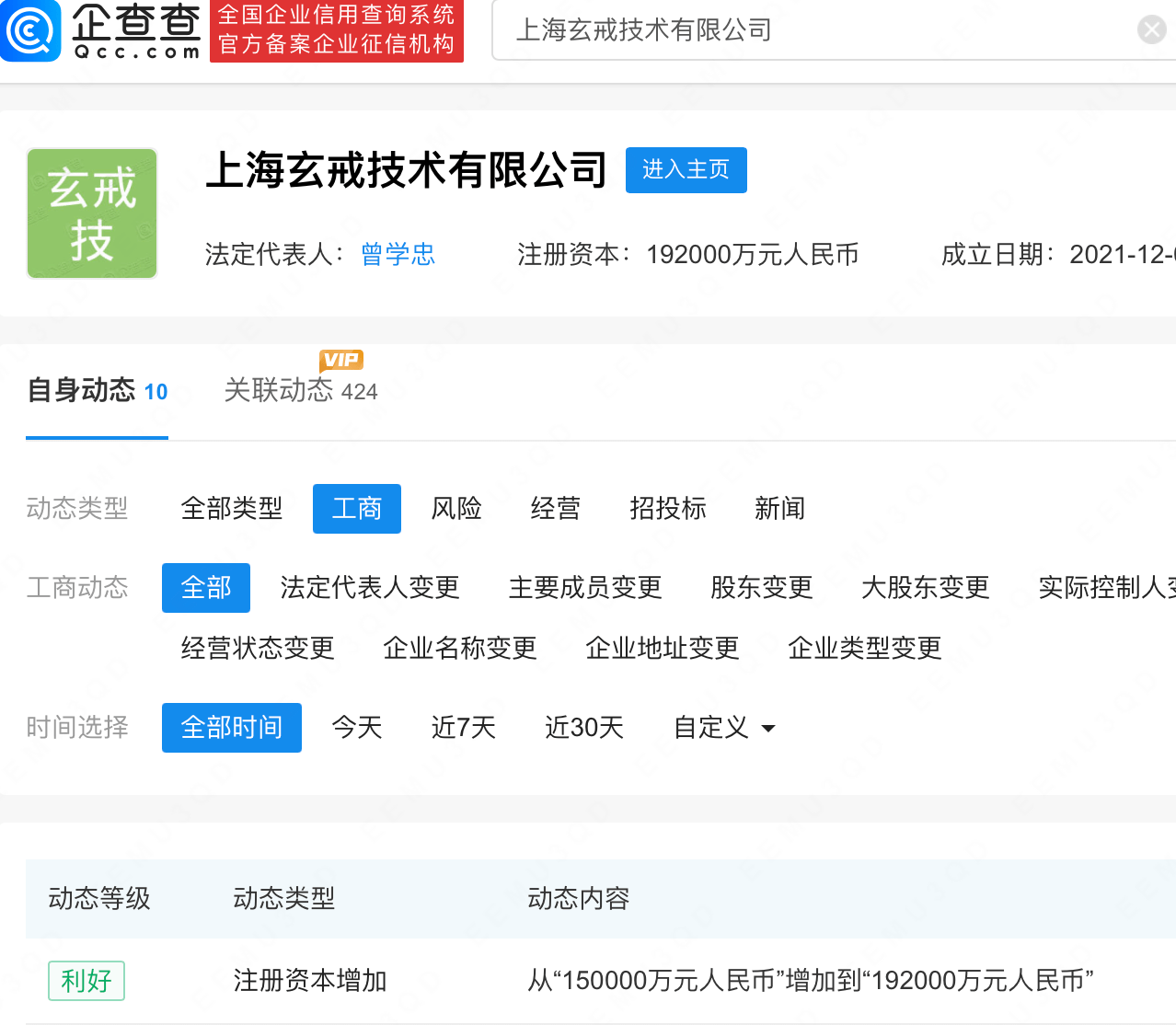
Task: Select the 招投标 dynamic type filter
Action: [668, 509]
